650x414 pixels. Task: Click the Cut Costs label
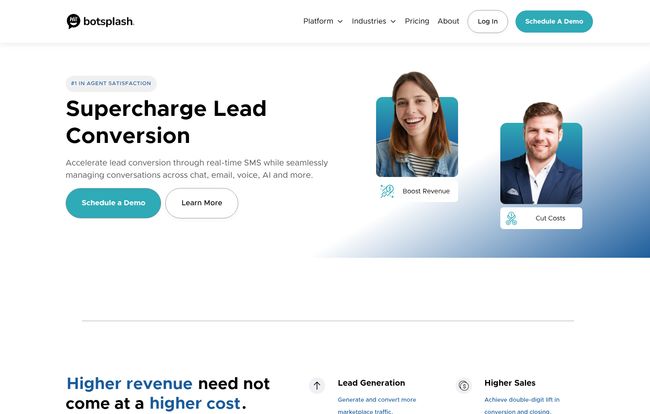550,218
